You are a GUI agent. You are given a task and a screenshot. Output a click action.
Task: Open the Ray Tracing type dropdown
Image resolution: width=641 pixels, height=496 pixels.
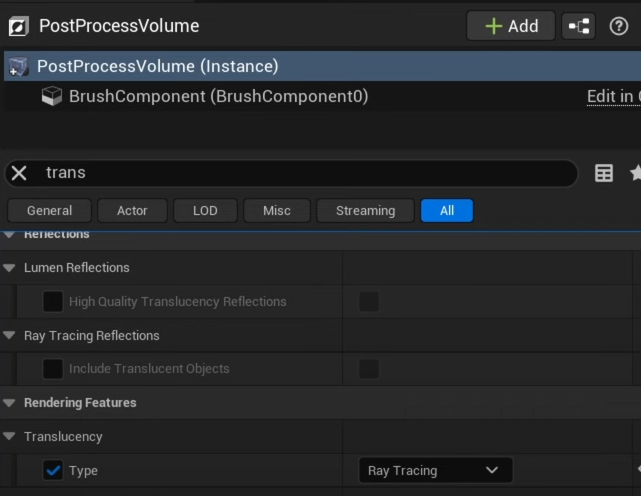pyautogui.click(x=435, y=470)
